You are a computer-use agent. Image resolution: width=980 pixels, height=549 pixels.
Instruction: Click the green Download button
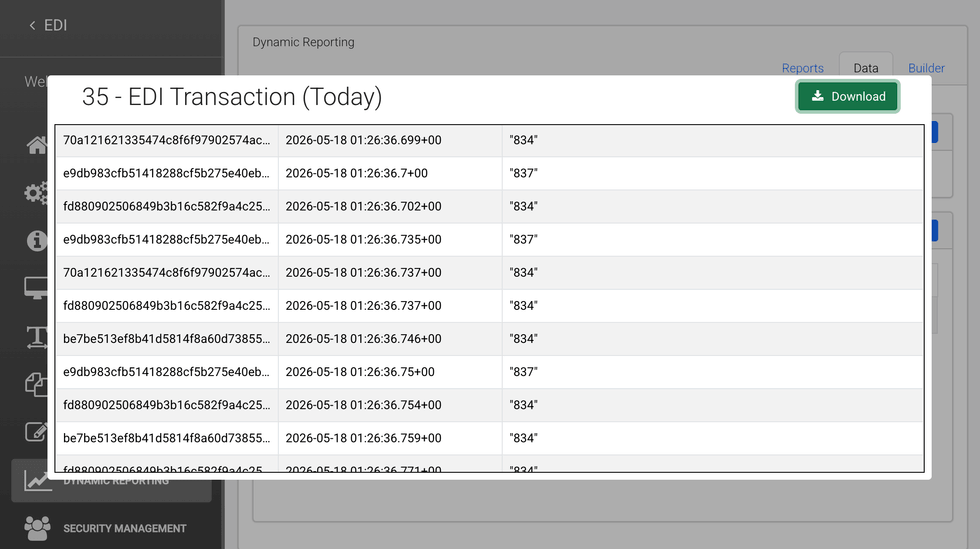point(848,96)
